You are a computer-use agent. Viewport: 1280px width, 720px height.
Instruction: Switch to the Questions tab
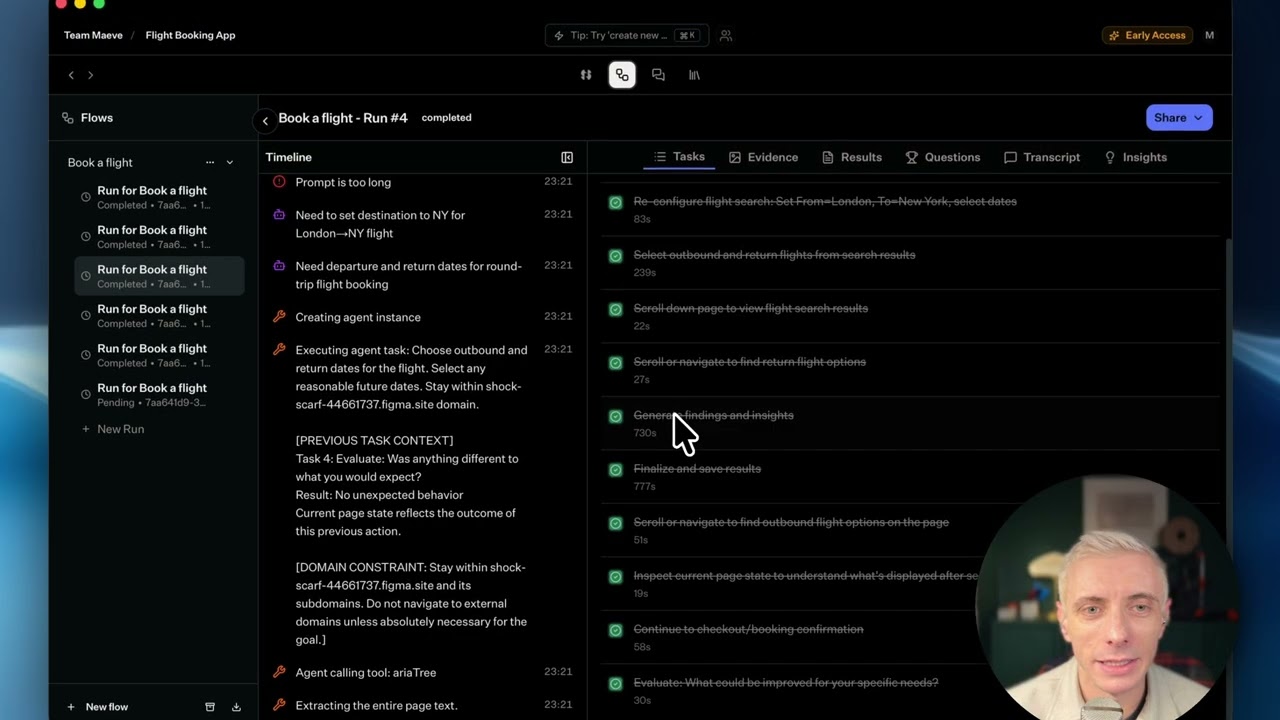tap(943, 157)
